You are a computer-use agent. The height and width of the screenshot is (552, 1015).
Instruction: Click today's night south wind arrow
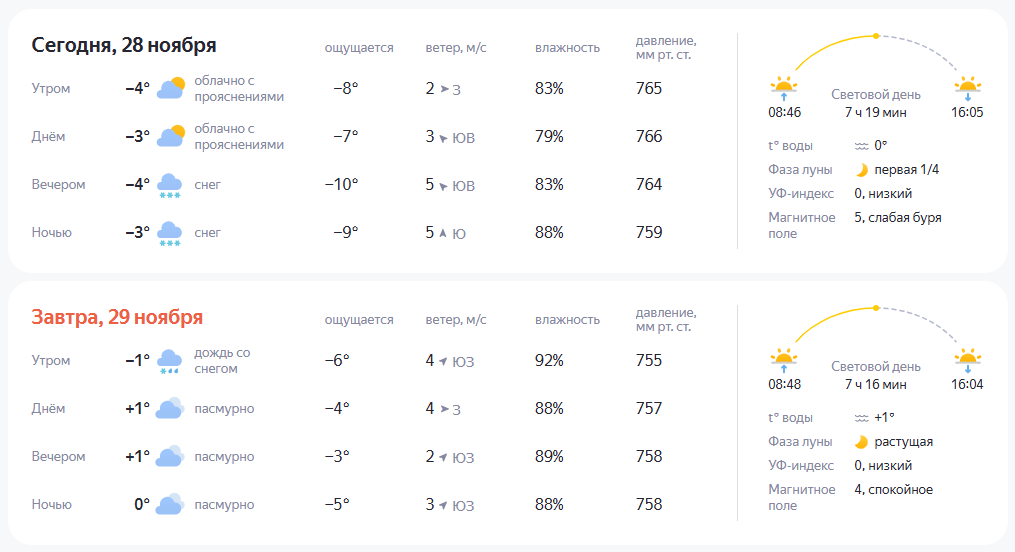click(x=443, y=233)
